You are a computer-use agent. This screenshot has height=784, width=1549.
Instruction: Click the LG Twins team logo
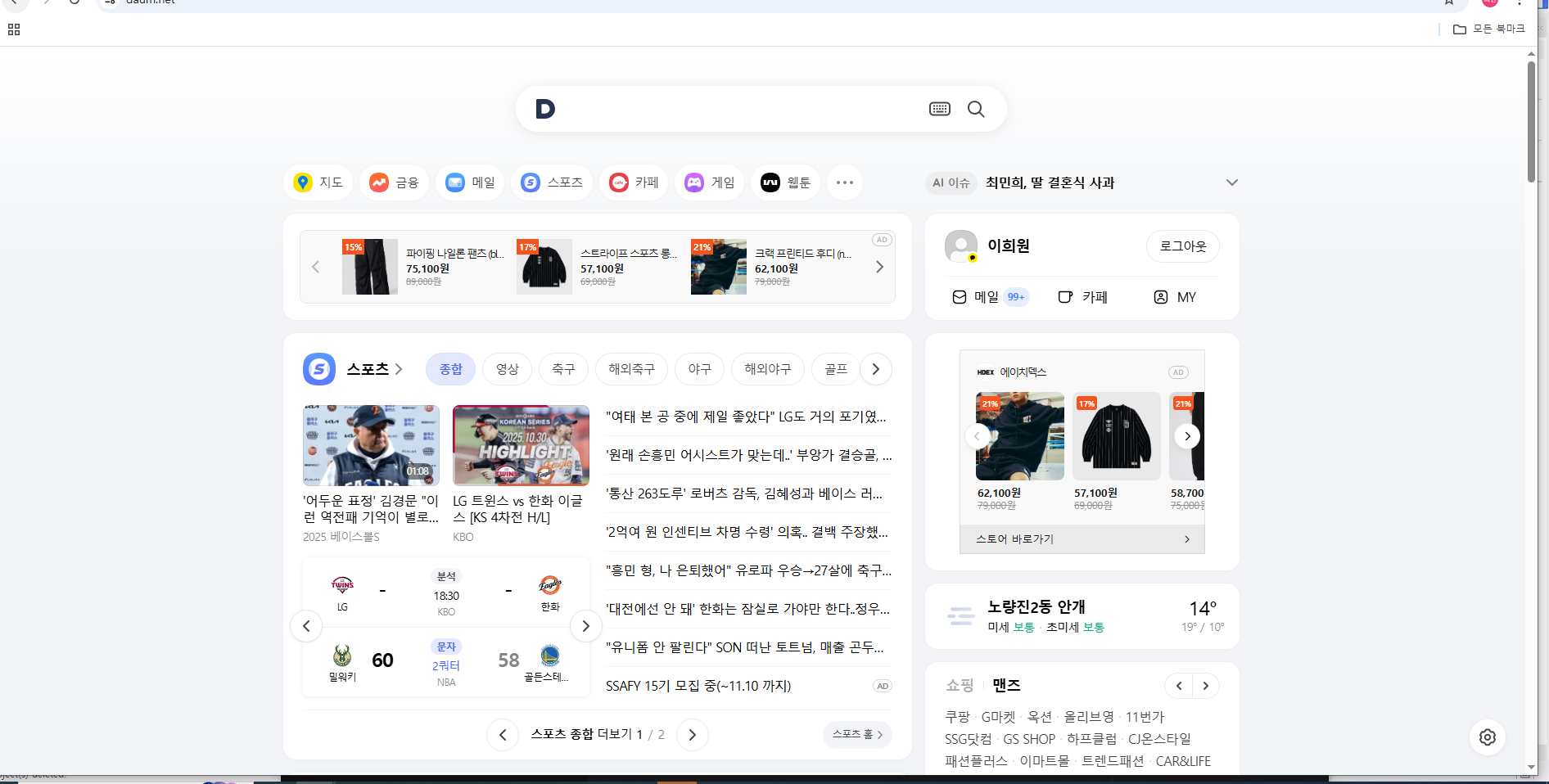tap(342, 584)
